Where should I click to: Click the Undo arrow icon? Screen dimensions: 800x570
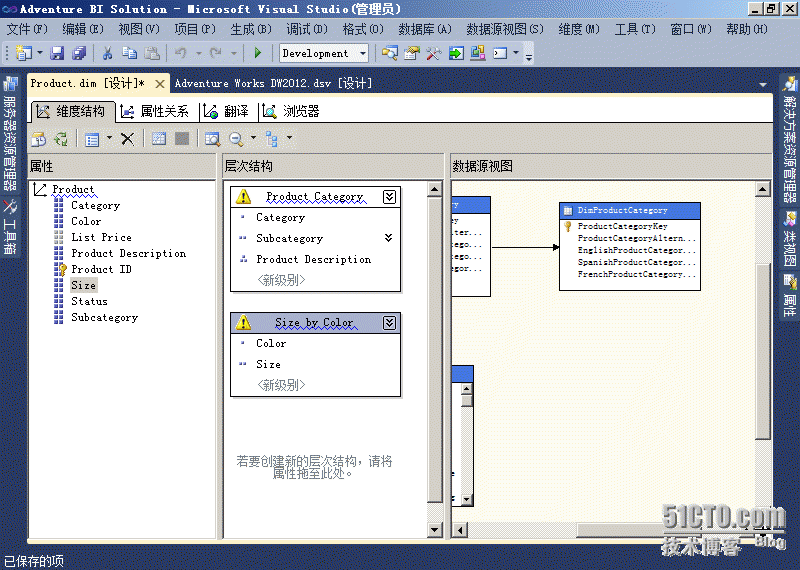coord(180,53)
